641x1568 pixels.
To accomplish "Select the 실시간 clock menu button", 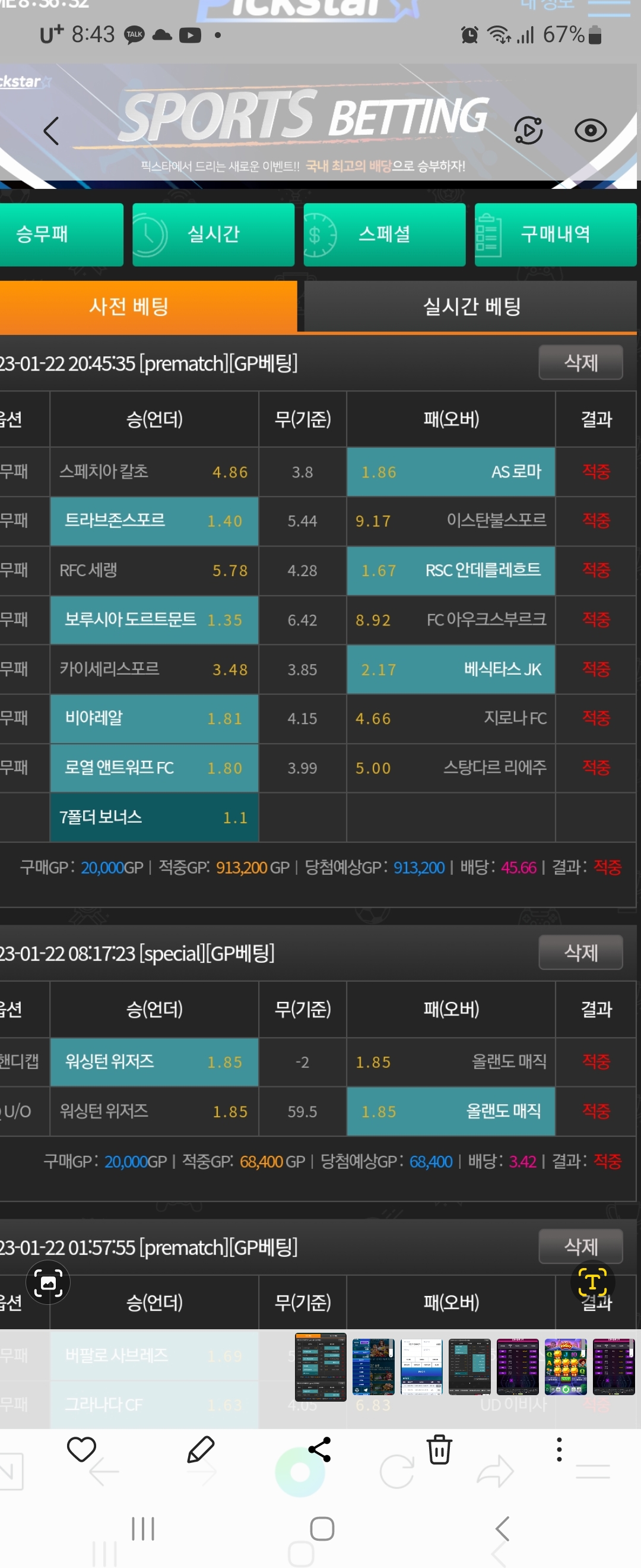I will point(214,235).
